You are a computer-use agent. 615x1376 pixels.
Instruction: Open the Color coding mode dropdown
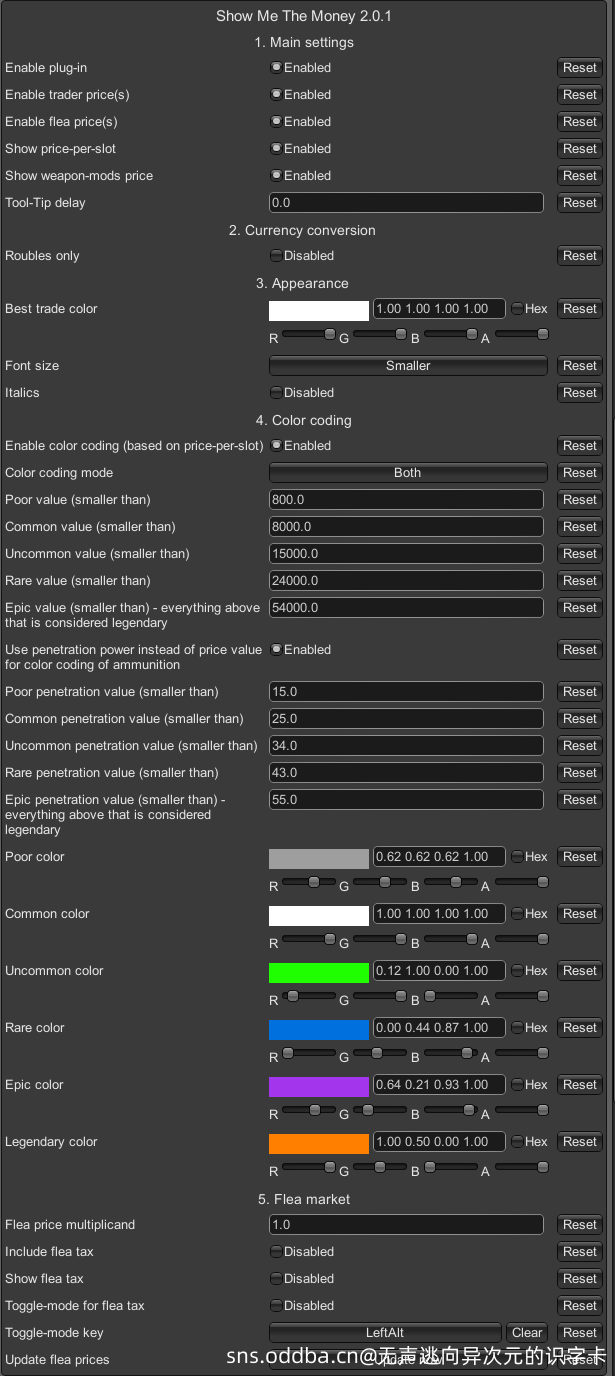pos(408,473)
